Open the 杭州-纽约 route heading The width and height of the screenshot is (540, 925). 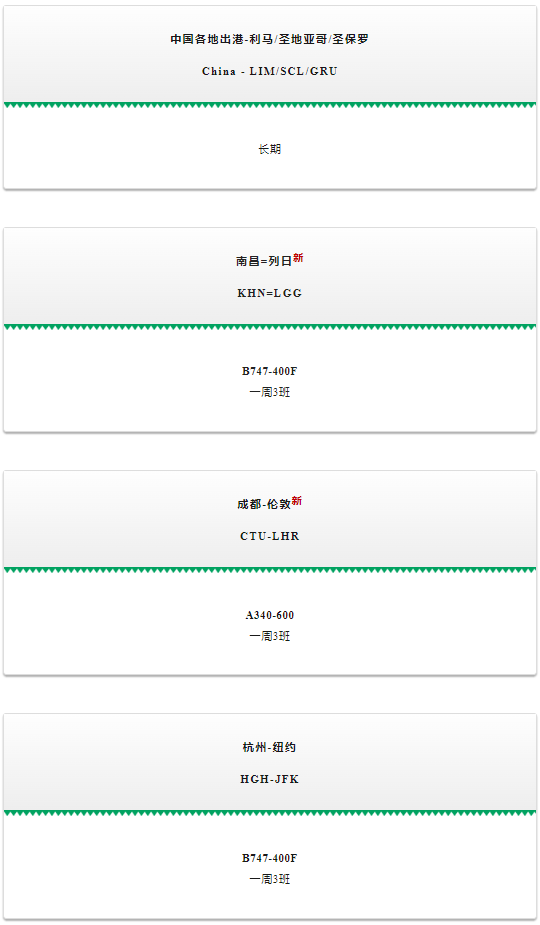[x=270, y=747]
